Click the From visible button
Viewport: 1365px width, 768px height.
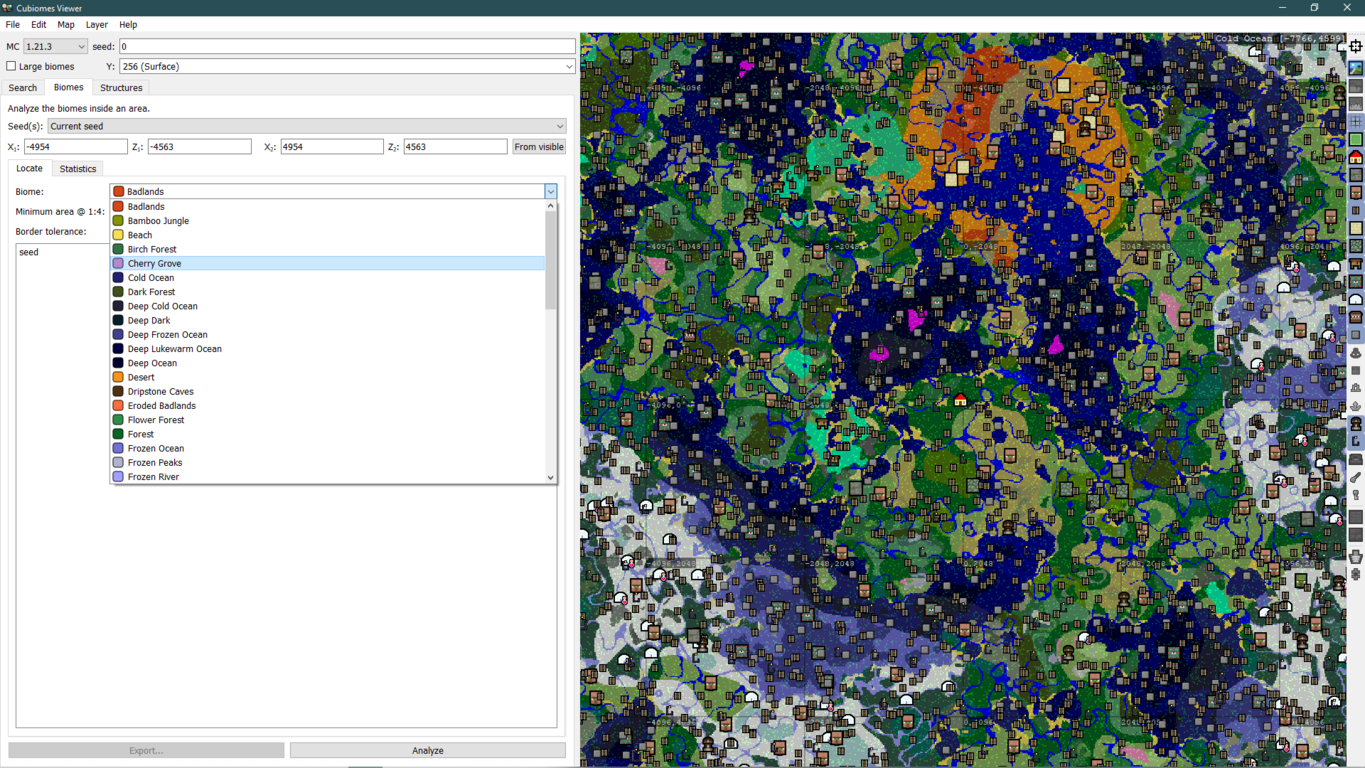[538, 147]
